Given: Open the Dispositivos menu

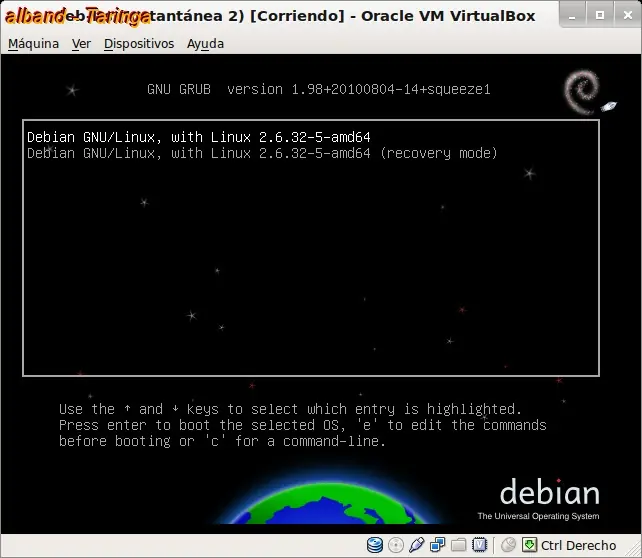Looking at the screenshot, I should click(139, 44).
